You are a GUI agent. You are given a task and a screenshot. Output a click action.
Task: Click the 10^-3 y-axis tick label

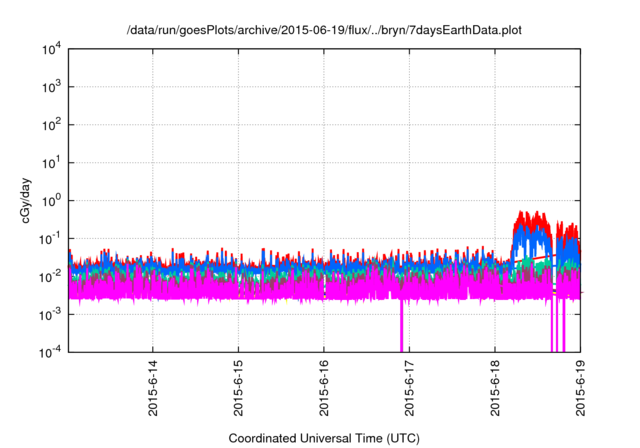point(50,315)
